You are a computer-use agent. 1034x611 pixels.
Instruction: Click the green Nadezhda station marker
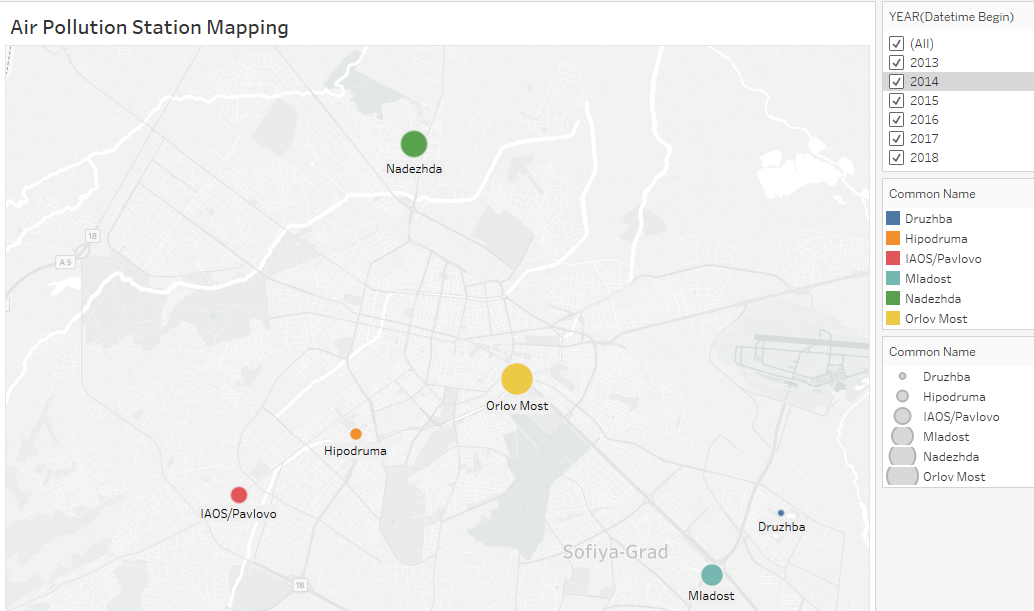point(414,144)
